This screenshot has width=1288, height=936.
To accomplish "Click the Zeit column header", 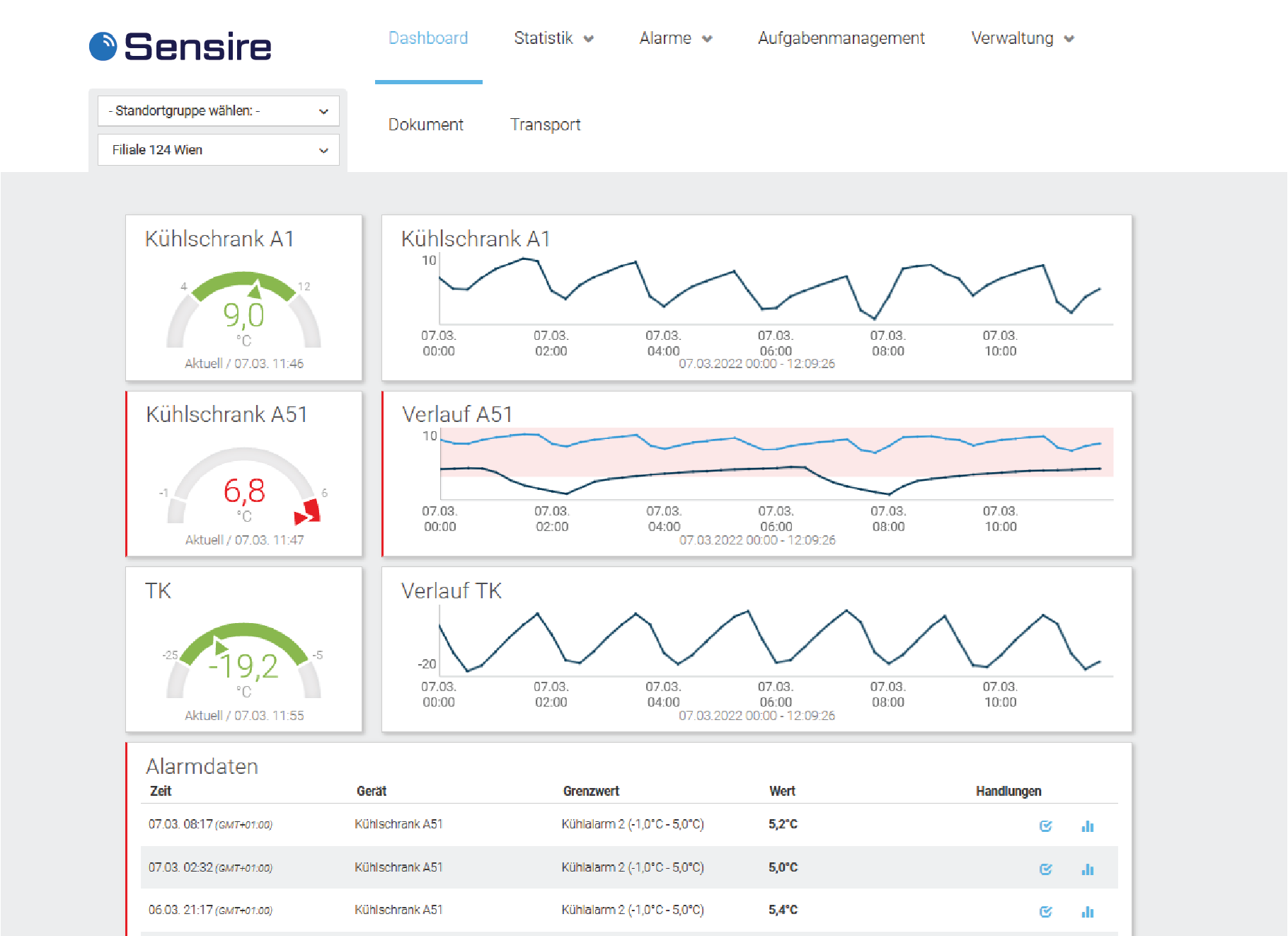I will 161,791.
